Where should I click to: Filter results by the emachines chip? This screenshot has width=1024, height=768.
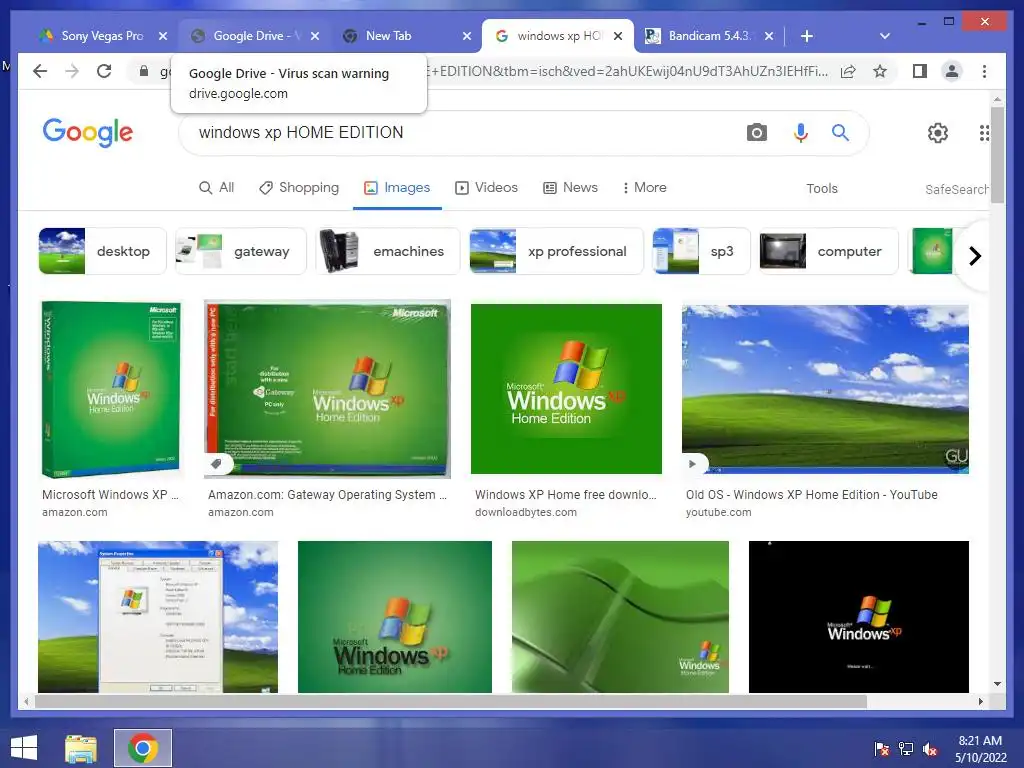coord(388,251)
